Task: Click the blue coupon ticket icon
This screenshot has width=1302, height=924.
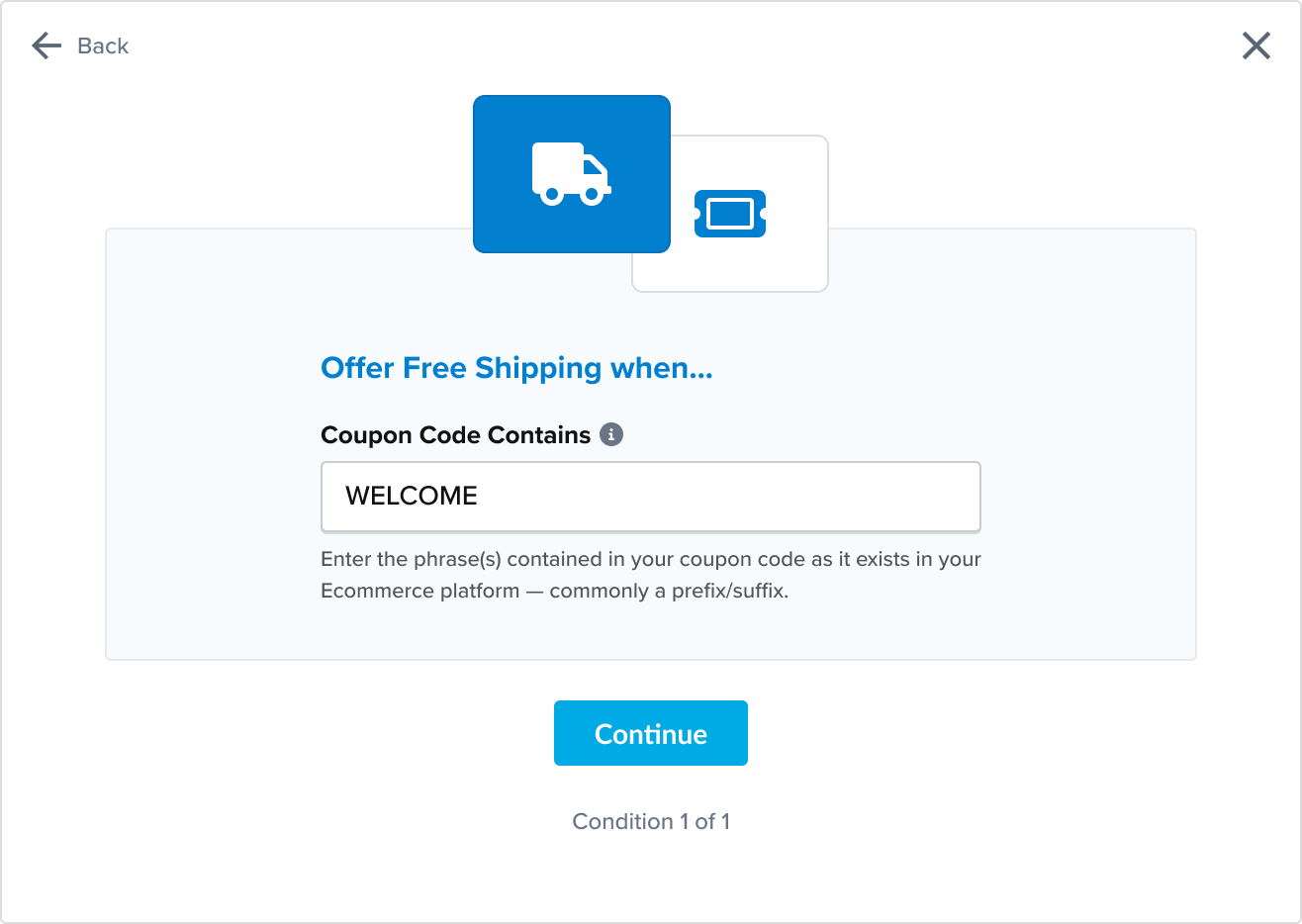Action: [x=730, y=214]
